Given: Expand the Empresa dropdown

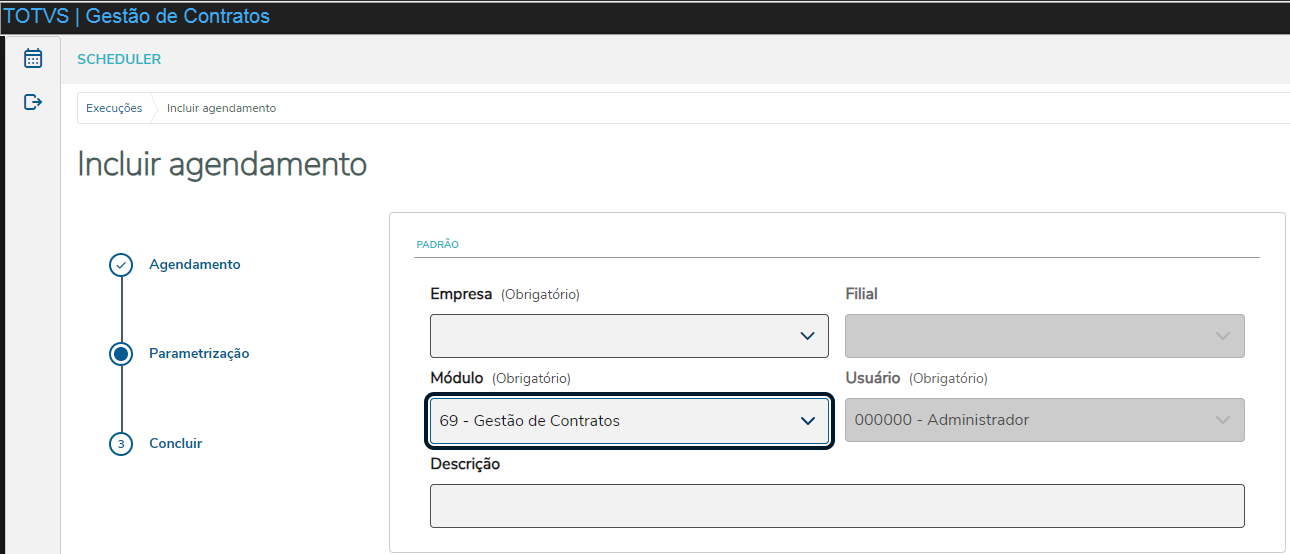Looking at the screenshot, I should 629,336.
